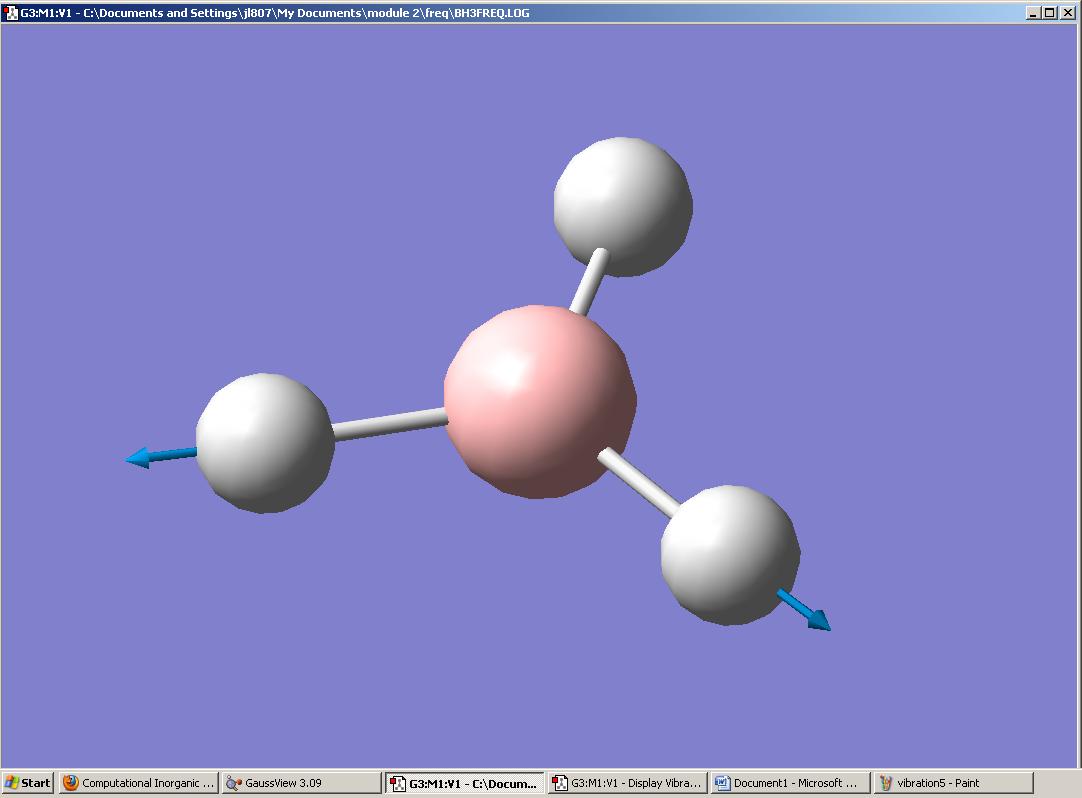Select the bottom-right hydrogen atom
Image resolution: width=1082 pixels, height=798 pixels.
point(730,555)
